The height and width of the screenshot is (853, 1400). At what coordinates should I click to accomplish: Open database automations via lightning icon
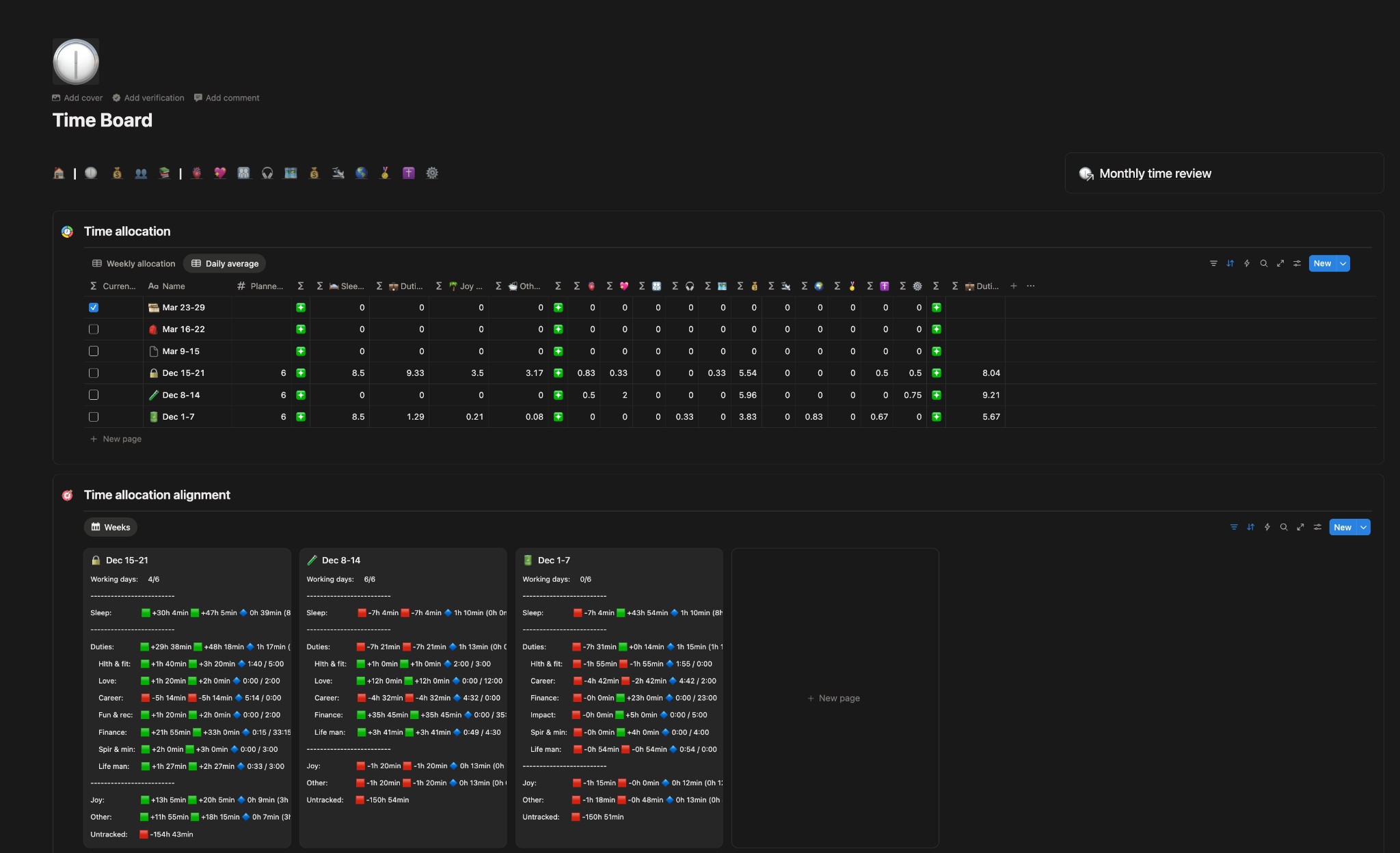(x=1247, y=263)
